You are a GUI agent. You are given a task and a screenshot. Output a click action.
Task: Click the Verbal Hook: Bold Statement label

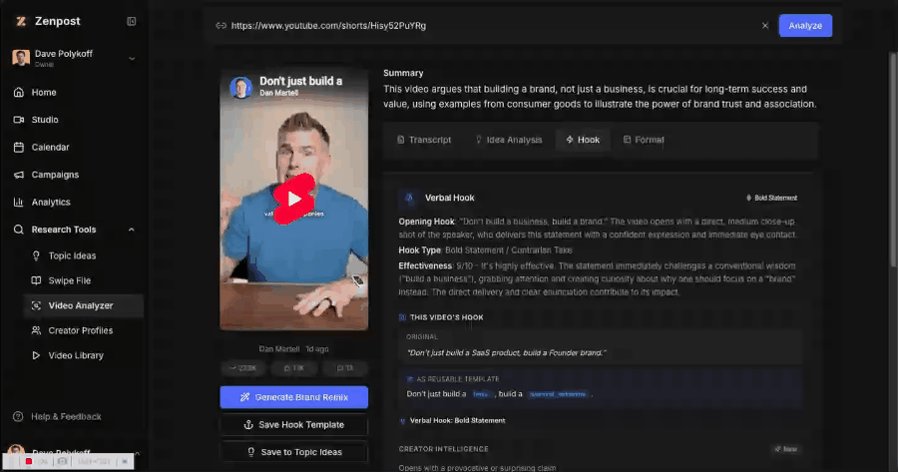pos(458,420)
